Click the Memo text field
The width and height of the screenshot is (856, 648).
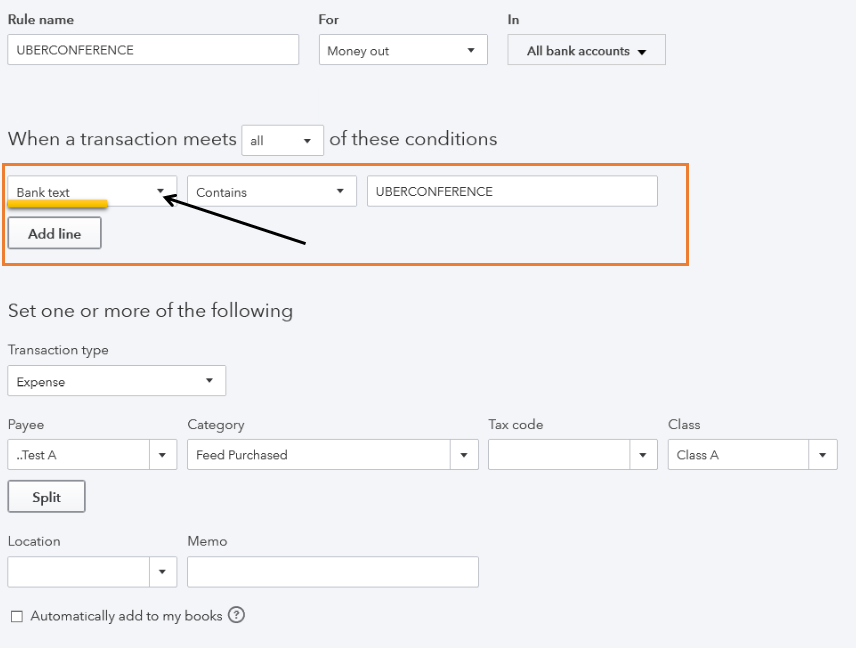332,572
